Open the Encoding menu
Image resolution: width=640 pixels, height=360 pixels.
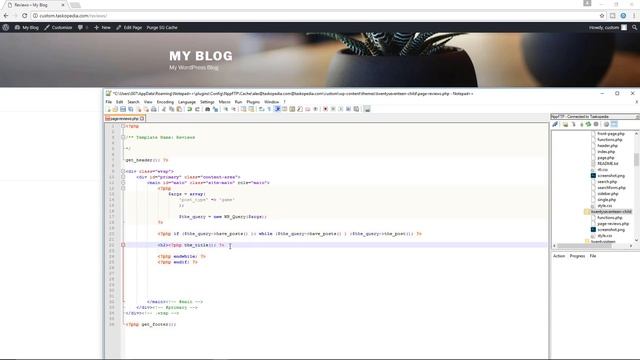[x=165, y=102]
